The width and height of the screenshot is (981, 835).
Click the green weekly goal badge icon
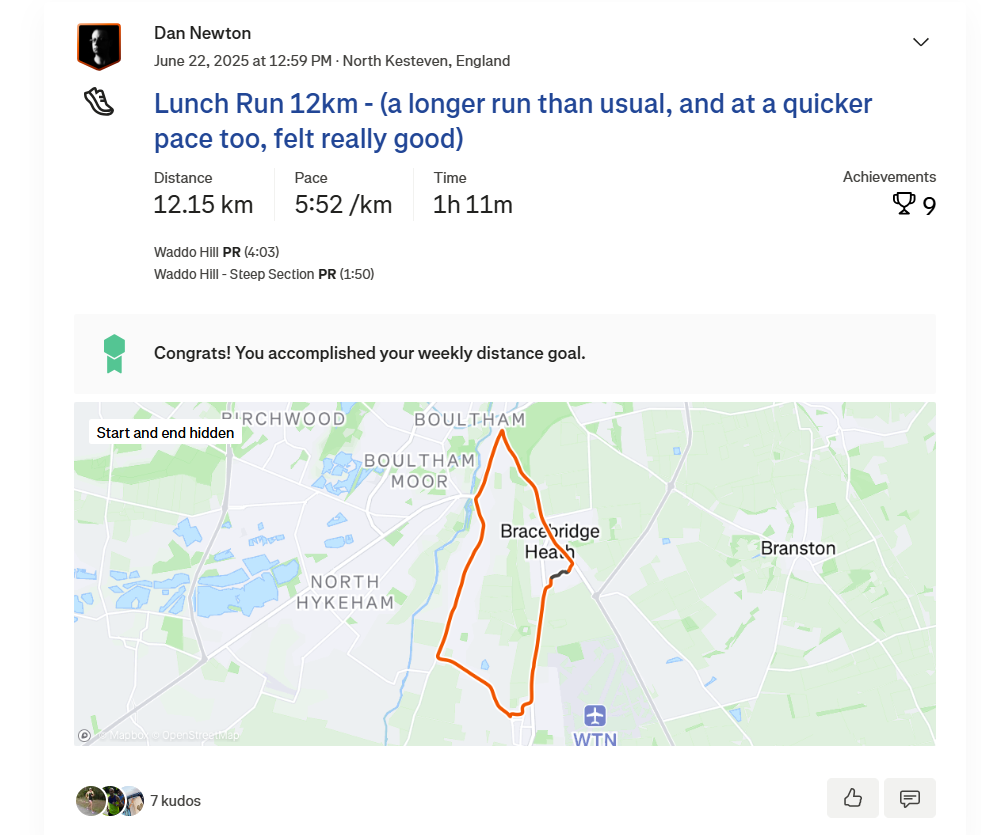pos(114,354)
